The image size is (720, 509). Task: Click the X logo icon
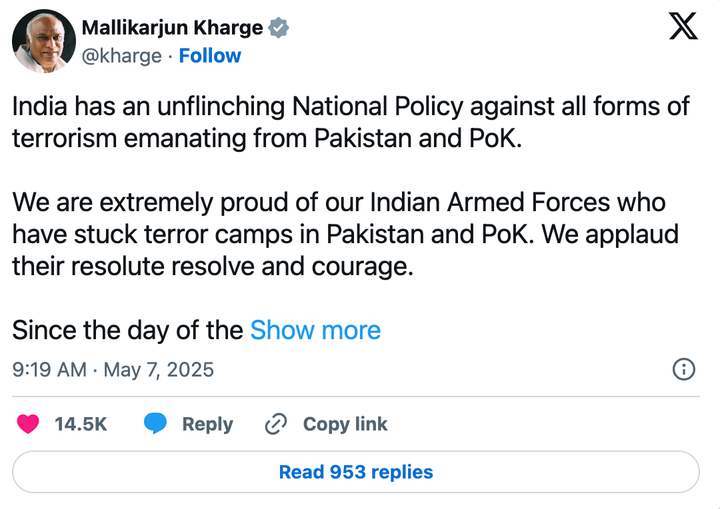(x=683, y=25)
